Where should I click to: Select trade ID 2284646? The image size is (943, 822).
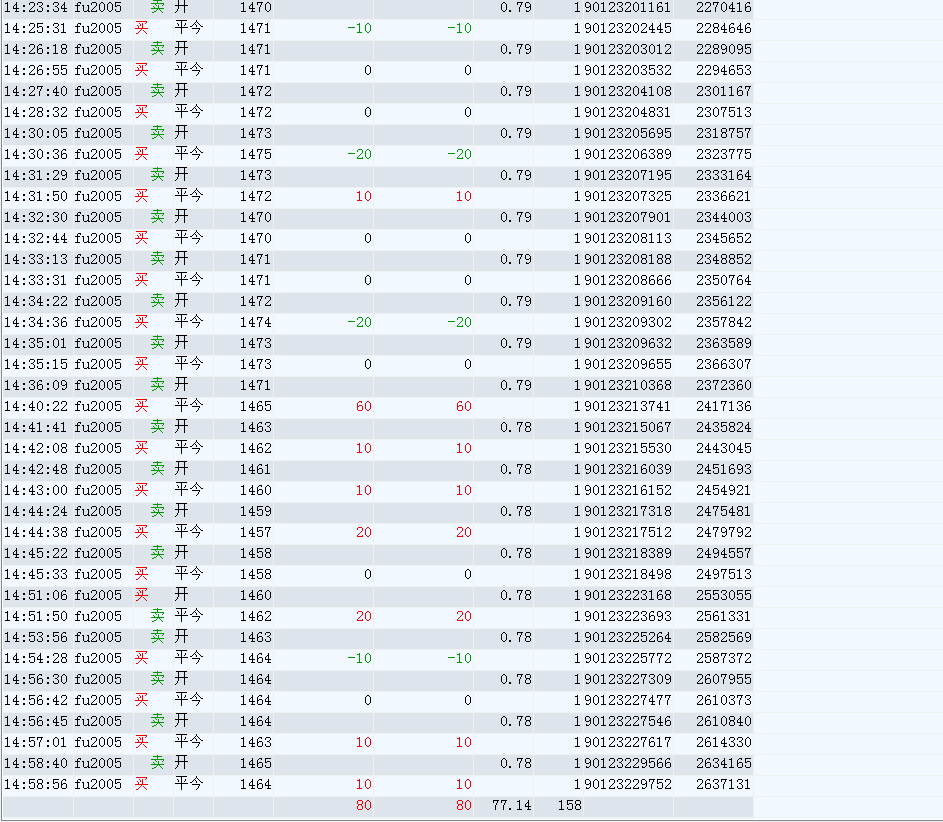click(723, 28)
